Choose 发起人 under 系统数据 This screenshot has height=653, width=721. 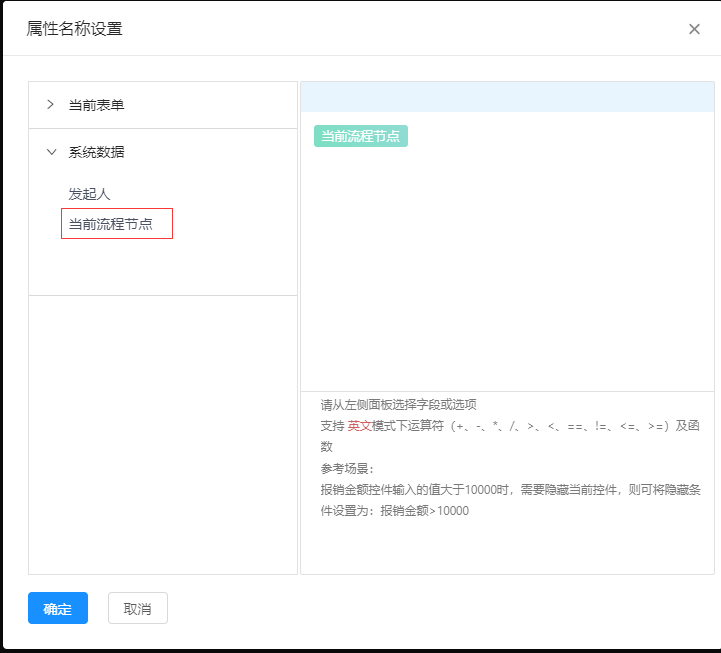pos(89,193)
